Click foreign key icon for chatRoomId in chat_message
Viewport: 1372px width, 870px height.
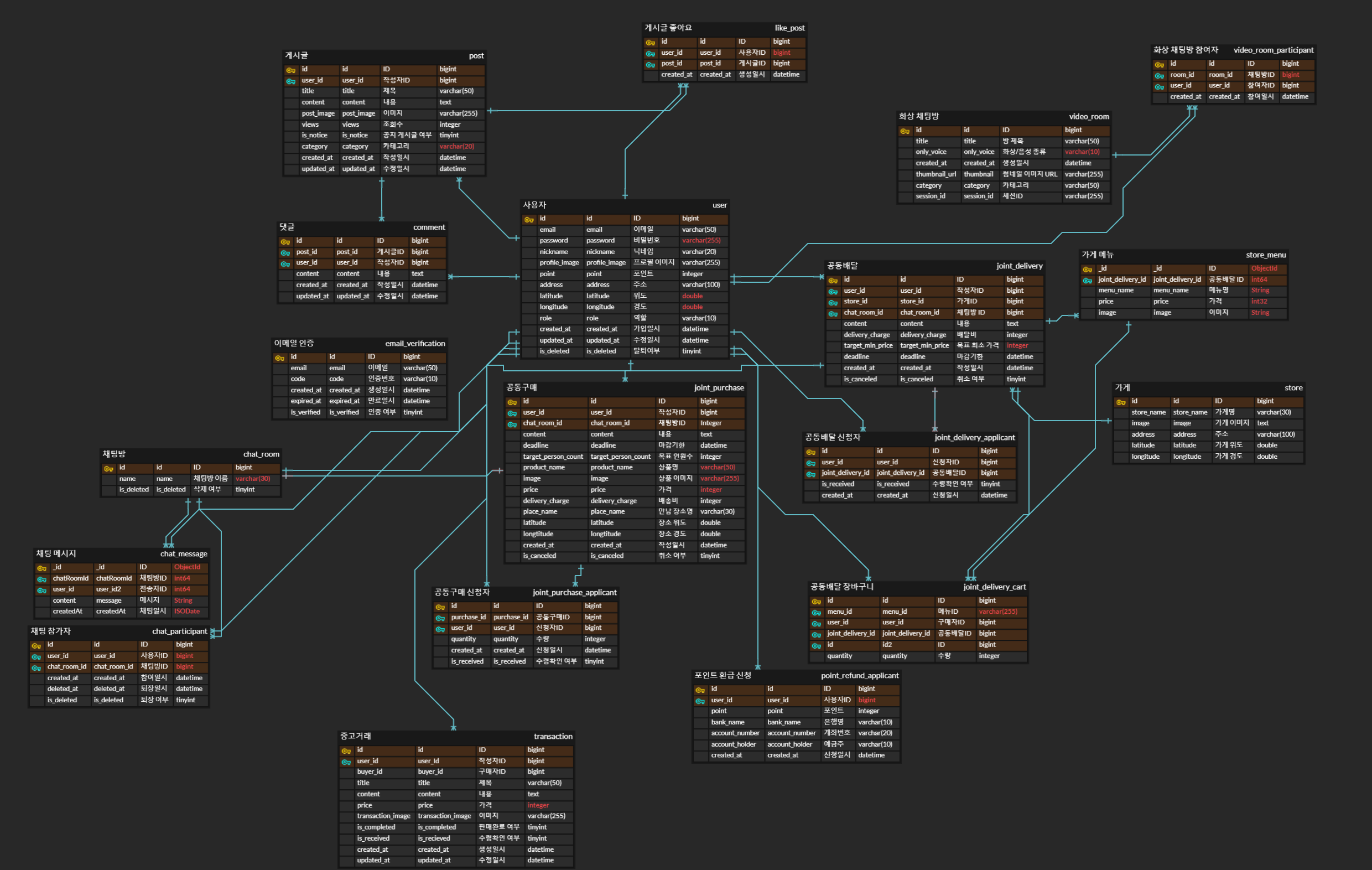point(41,579)
